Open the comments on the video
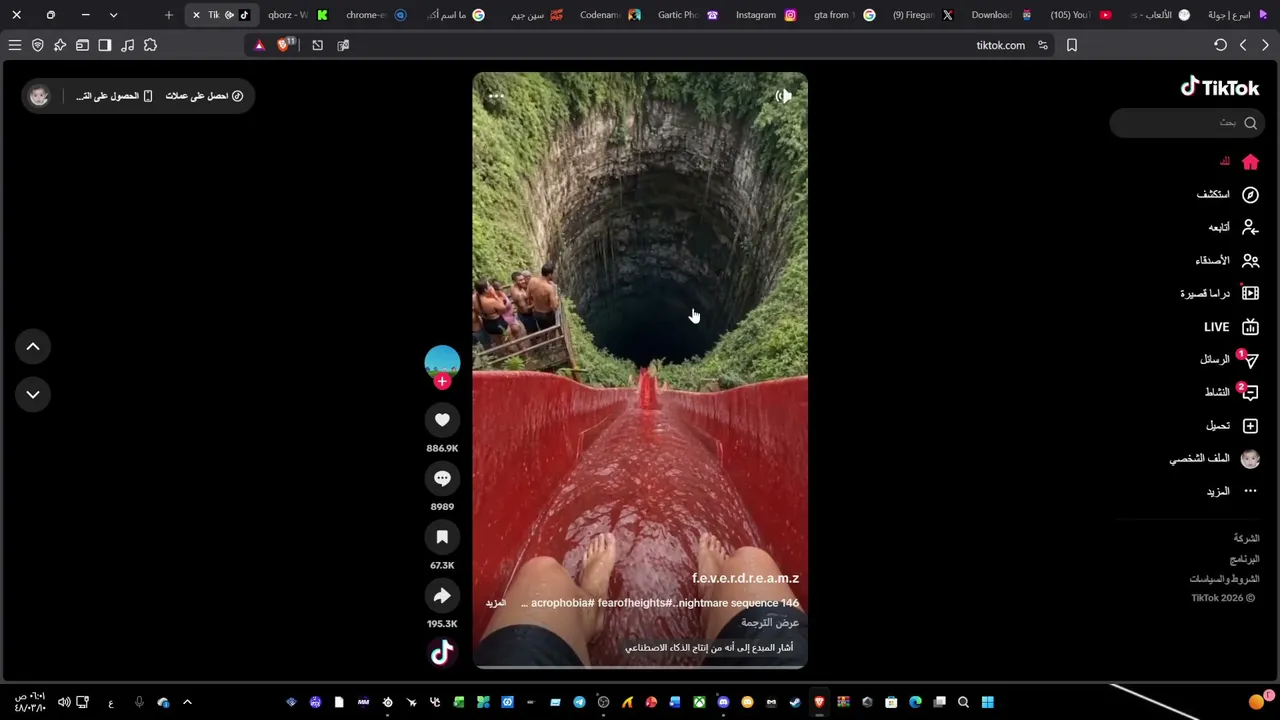This screenshot has height=720, width=1280. click(x=442, y=478)
